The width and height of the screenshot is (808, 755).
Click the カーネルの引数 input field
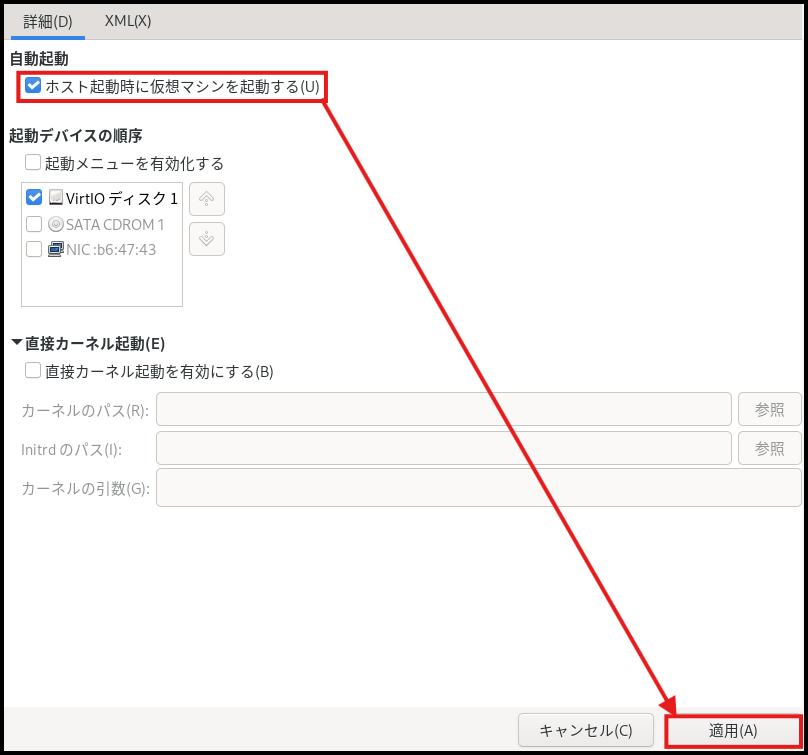478,488
